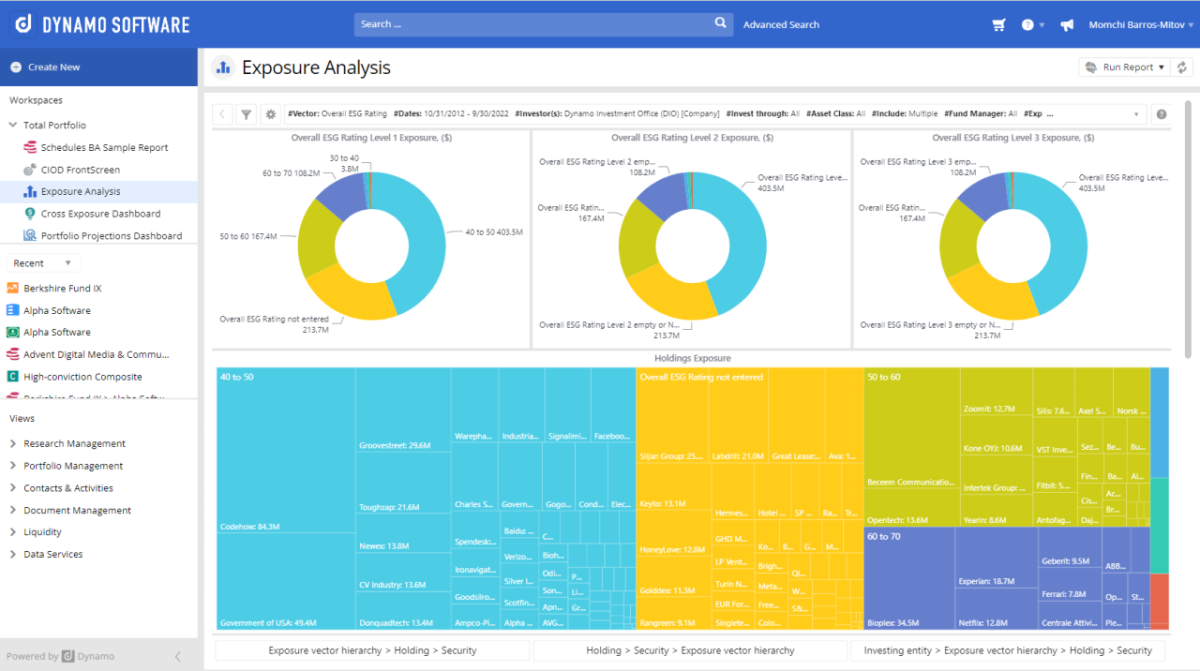The width and height of the screenshot is (1200, 671).
Task: Open the Advanced Search link
Action: (781, 25)
